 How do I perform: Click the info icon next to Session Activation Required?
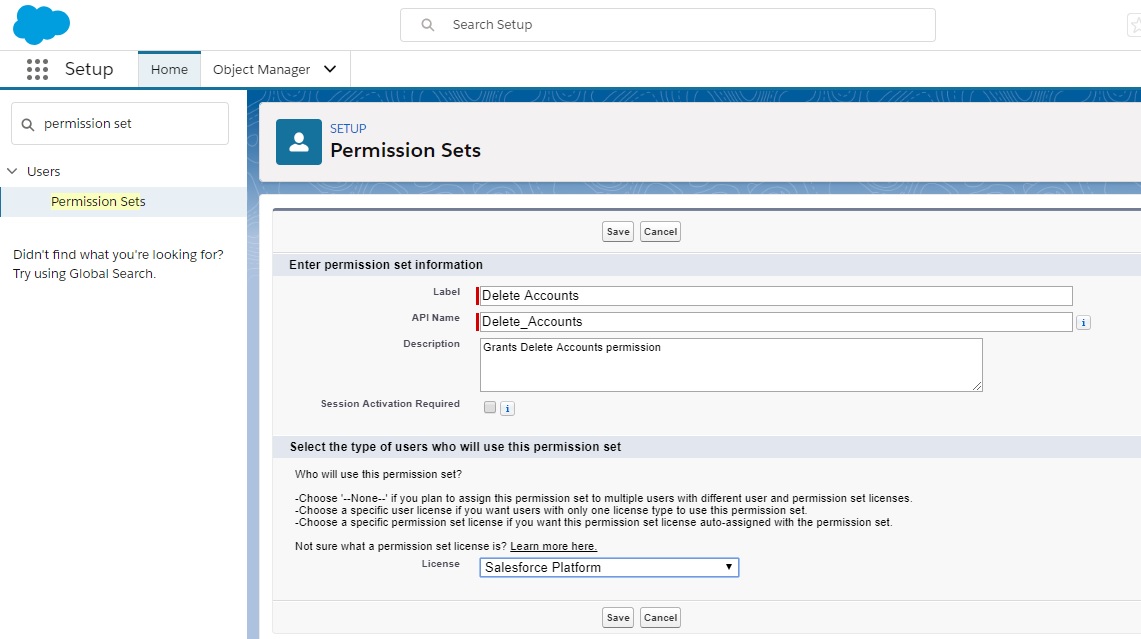(x=507, y=408)
